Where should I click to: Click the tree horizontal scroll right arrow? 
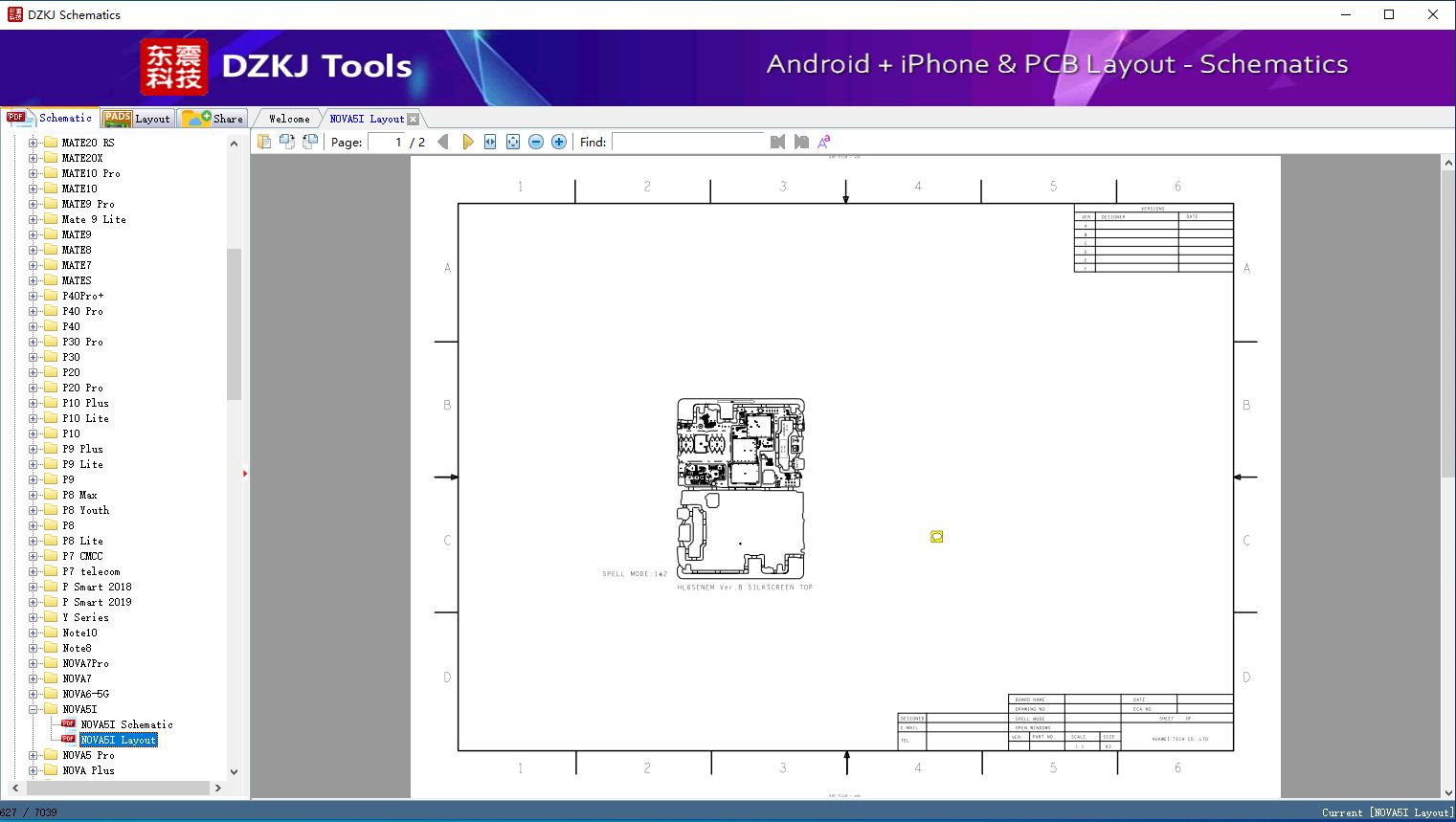(218, 788)
